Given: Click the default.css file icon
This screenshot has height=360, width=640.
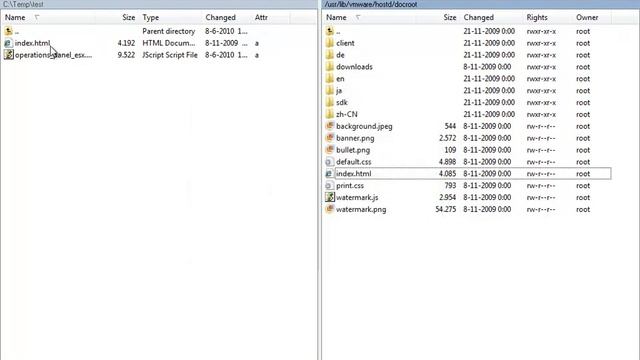Looking at the screenshot, I should pos(329,162).
